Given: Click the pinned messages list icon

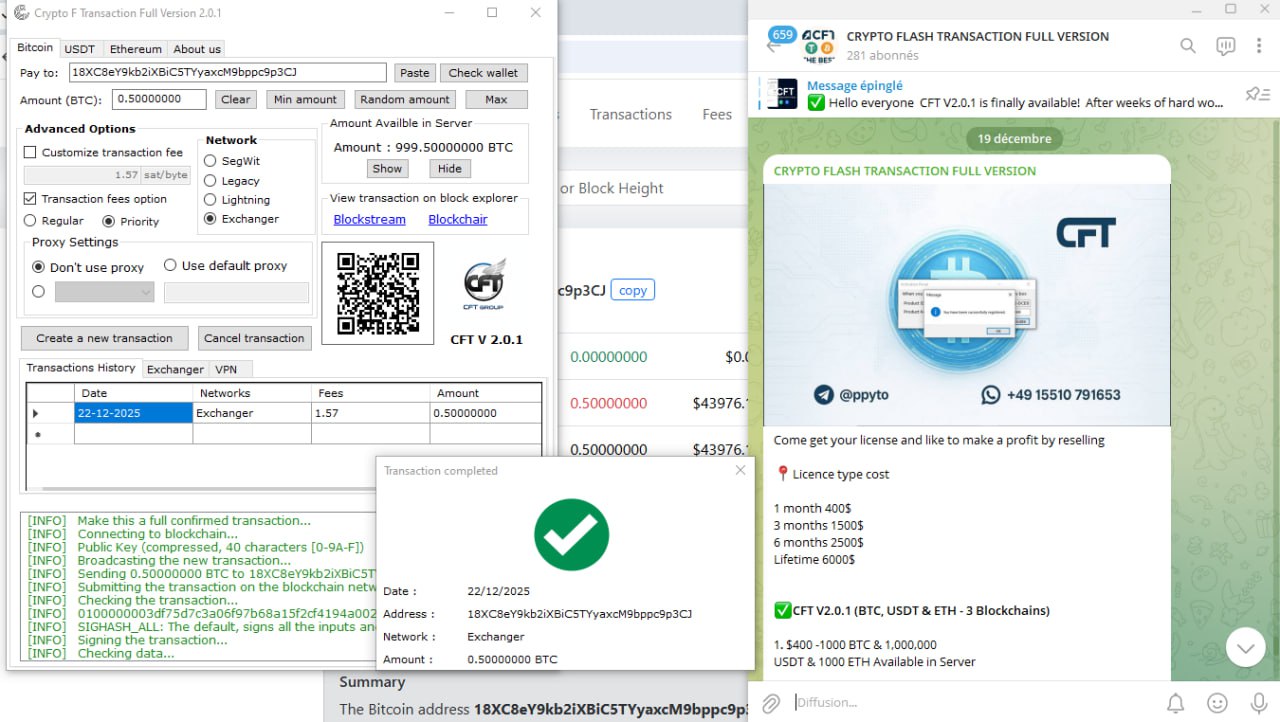Looking at the screenshot, I should pyautogui.click(x=1256, y=94).
